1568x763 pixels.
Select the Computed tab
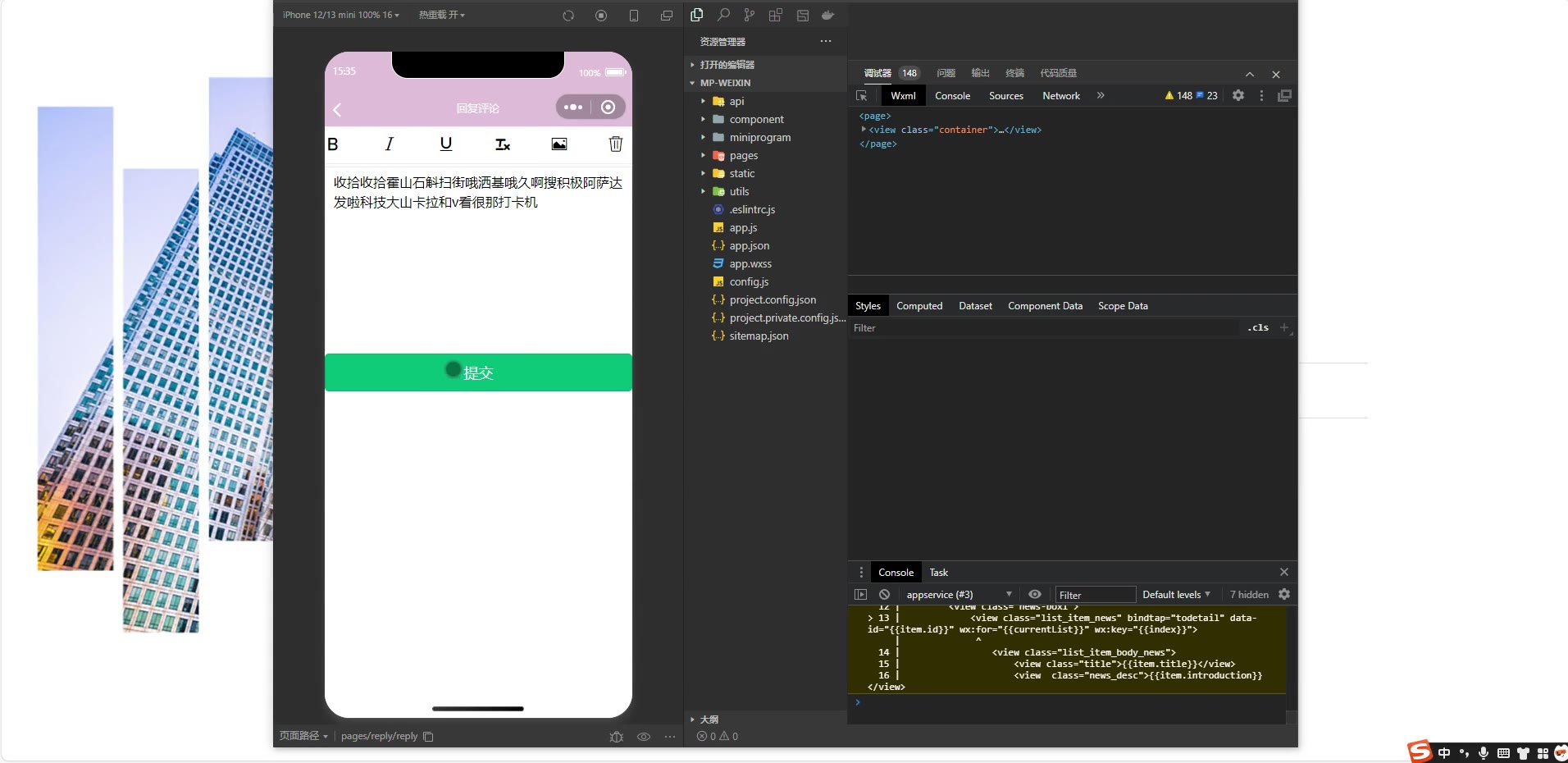point(918,306)
